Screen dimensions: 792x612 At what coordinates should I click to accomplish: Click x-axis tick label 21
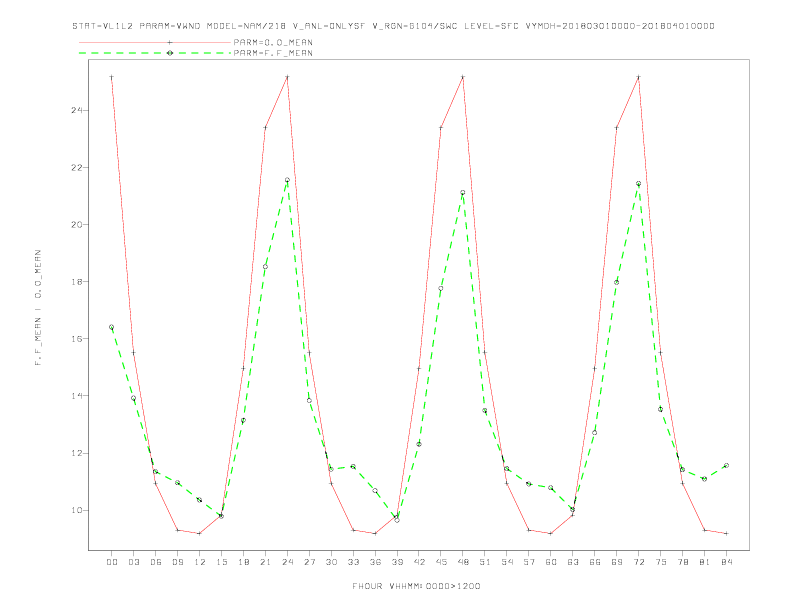click(265, 562)
